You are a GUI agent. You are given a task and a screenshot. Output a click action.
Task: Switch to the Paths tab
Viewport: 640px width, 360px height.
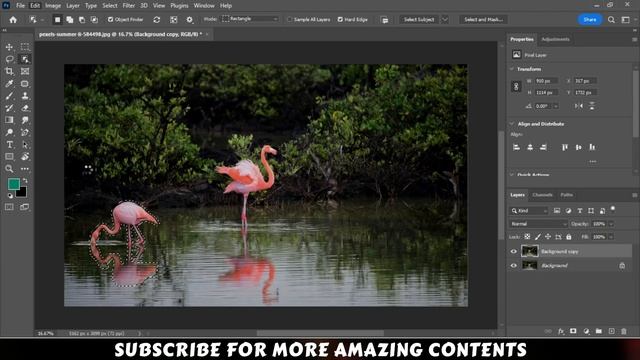[567, 195]
